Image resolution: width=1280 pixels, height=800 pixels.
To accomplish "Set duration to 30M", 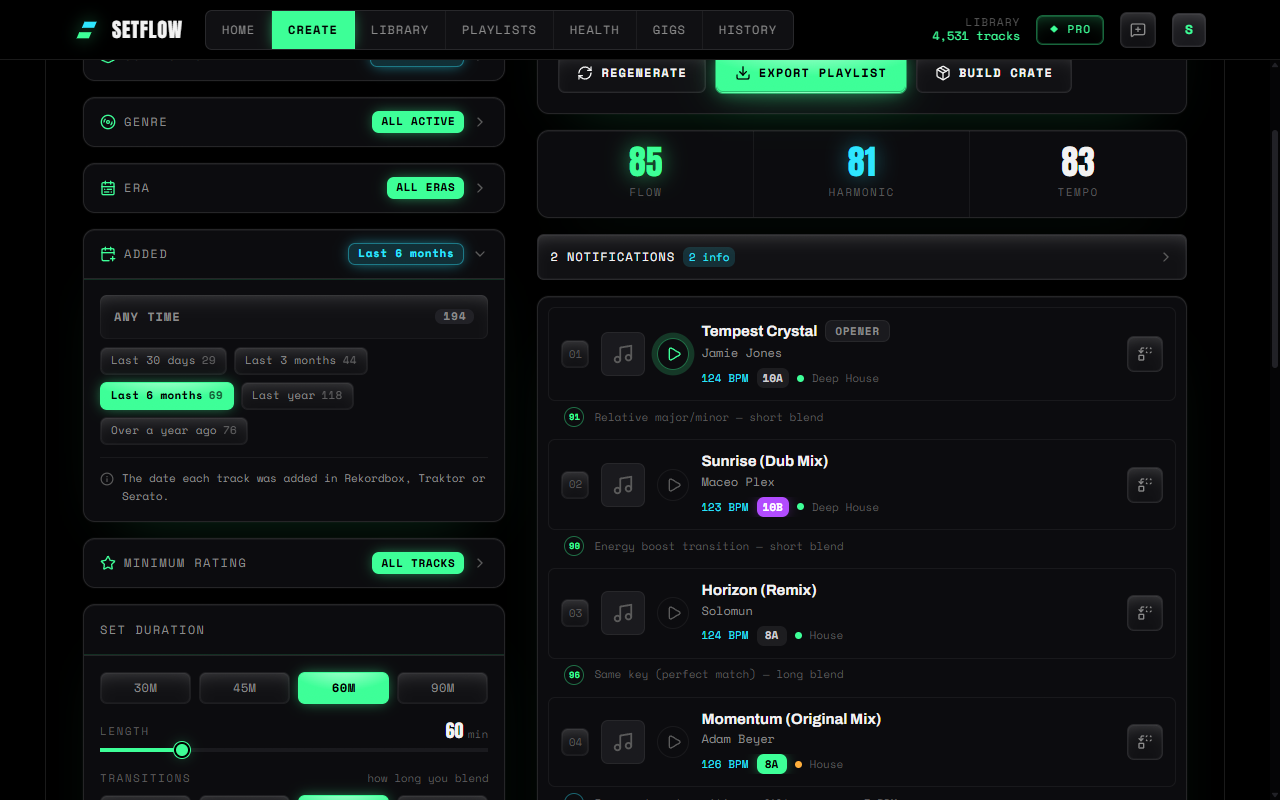I will (145, 688).
